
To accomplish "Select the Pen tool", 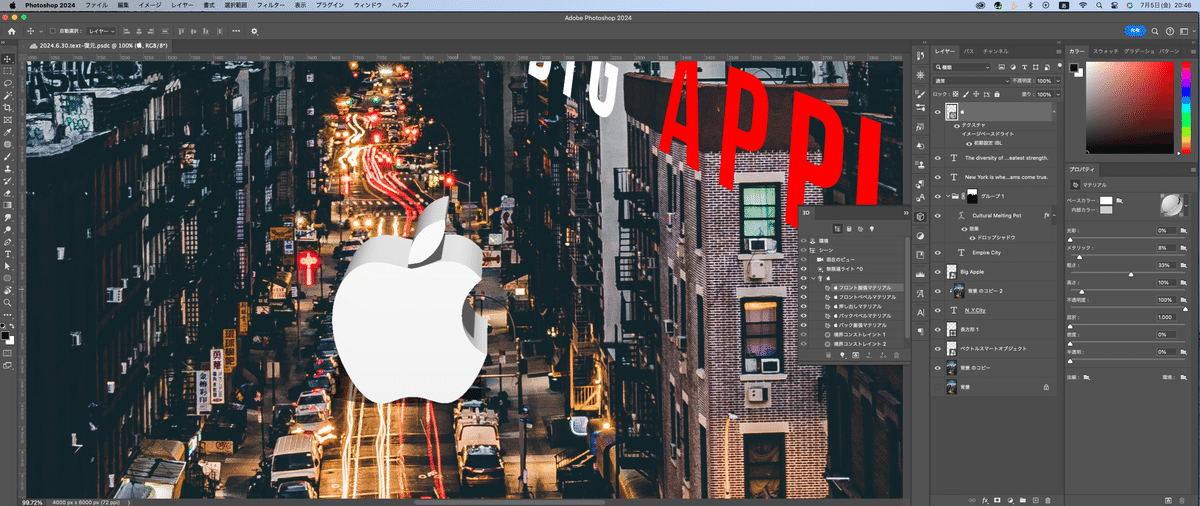I will click(x=7, y=241).
